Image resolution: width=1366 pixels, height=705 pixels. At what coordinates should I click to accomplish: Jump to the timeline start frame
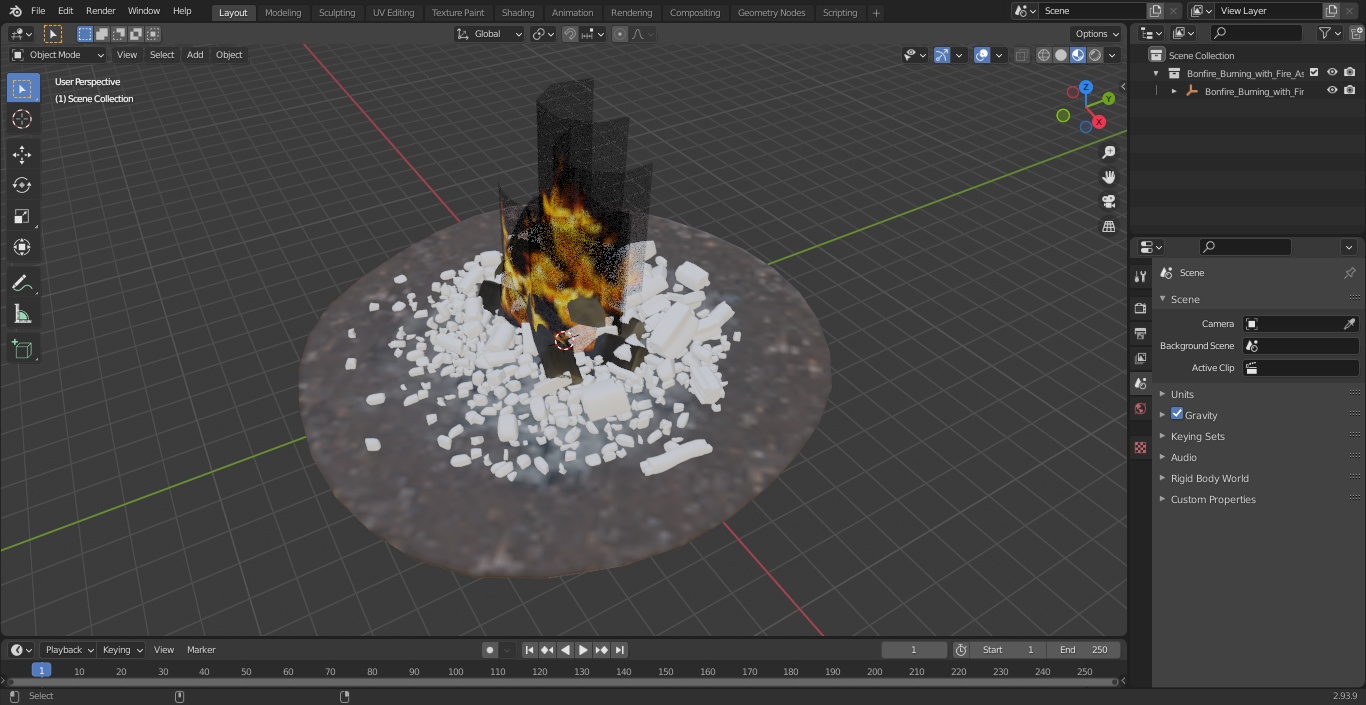(x=530, y=650)
